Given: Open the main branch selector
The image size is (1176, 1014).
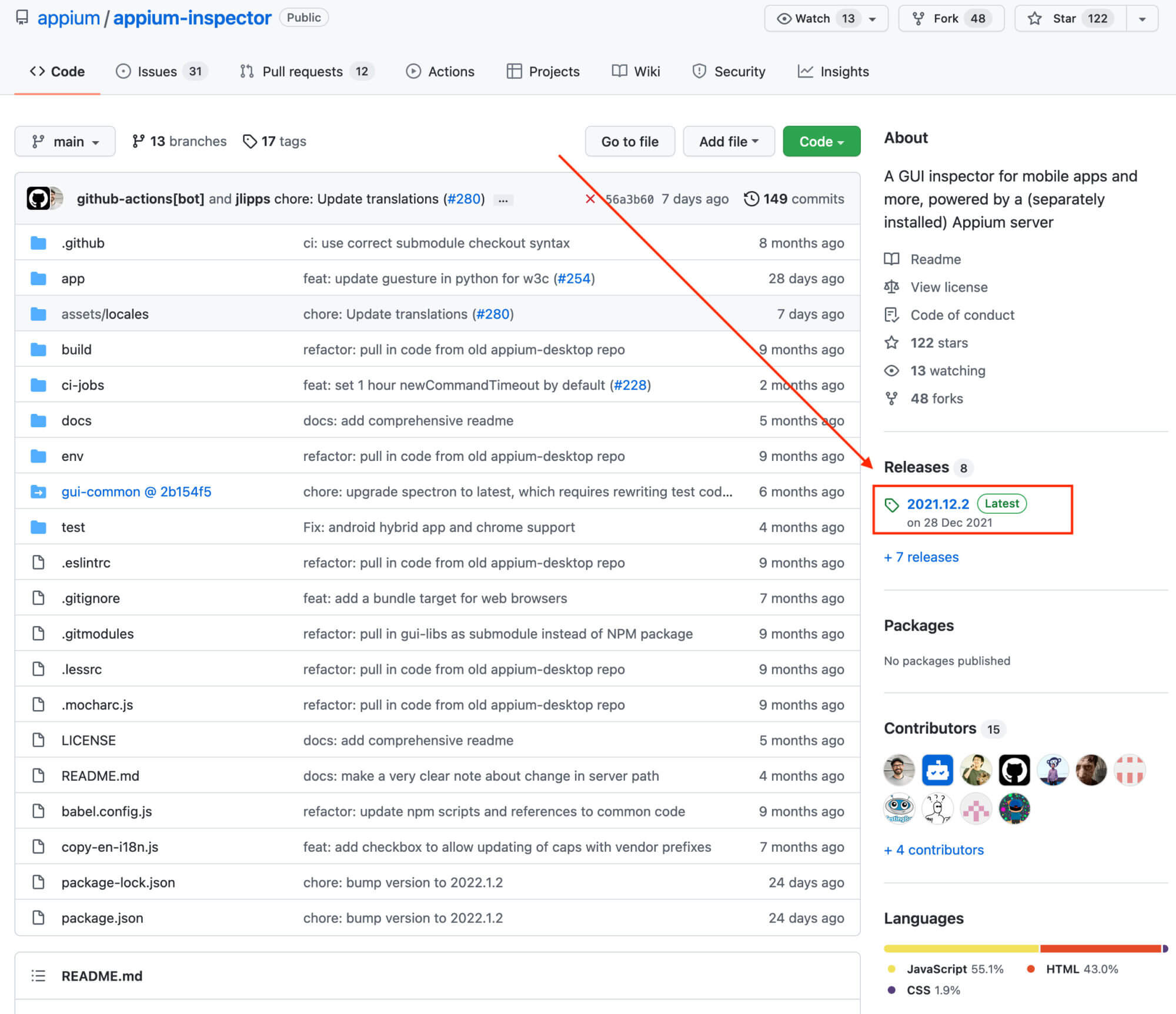Looking at the screenshot, I should coord(65,141).
